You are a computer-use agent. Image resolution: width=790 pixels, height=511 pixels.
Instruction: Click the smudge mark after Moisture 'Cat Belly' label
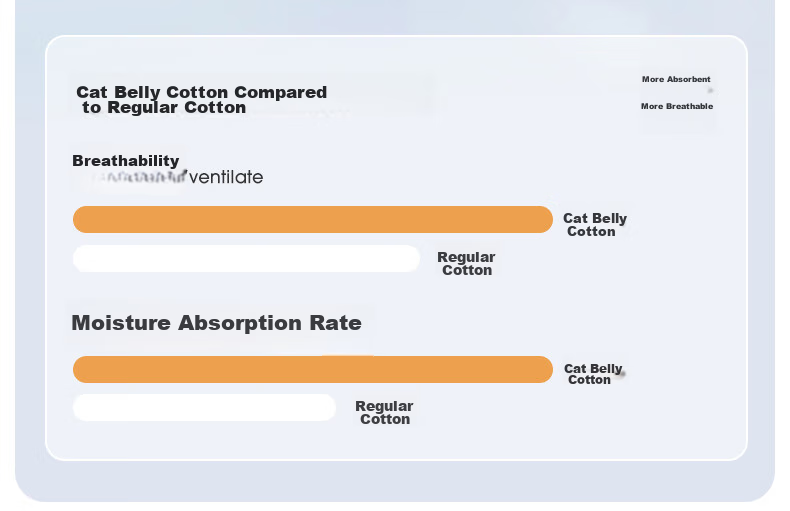pyautogui.click(x=623, y=373)
